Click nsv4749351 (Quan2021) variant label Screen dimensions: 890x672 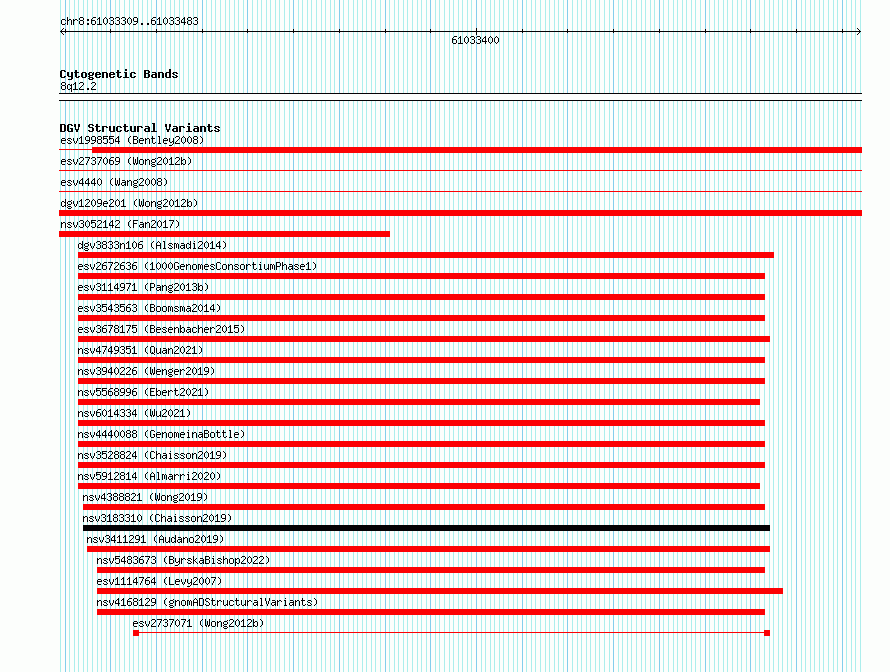140,350
